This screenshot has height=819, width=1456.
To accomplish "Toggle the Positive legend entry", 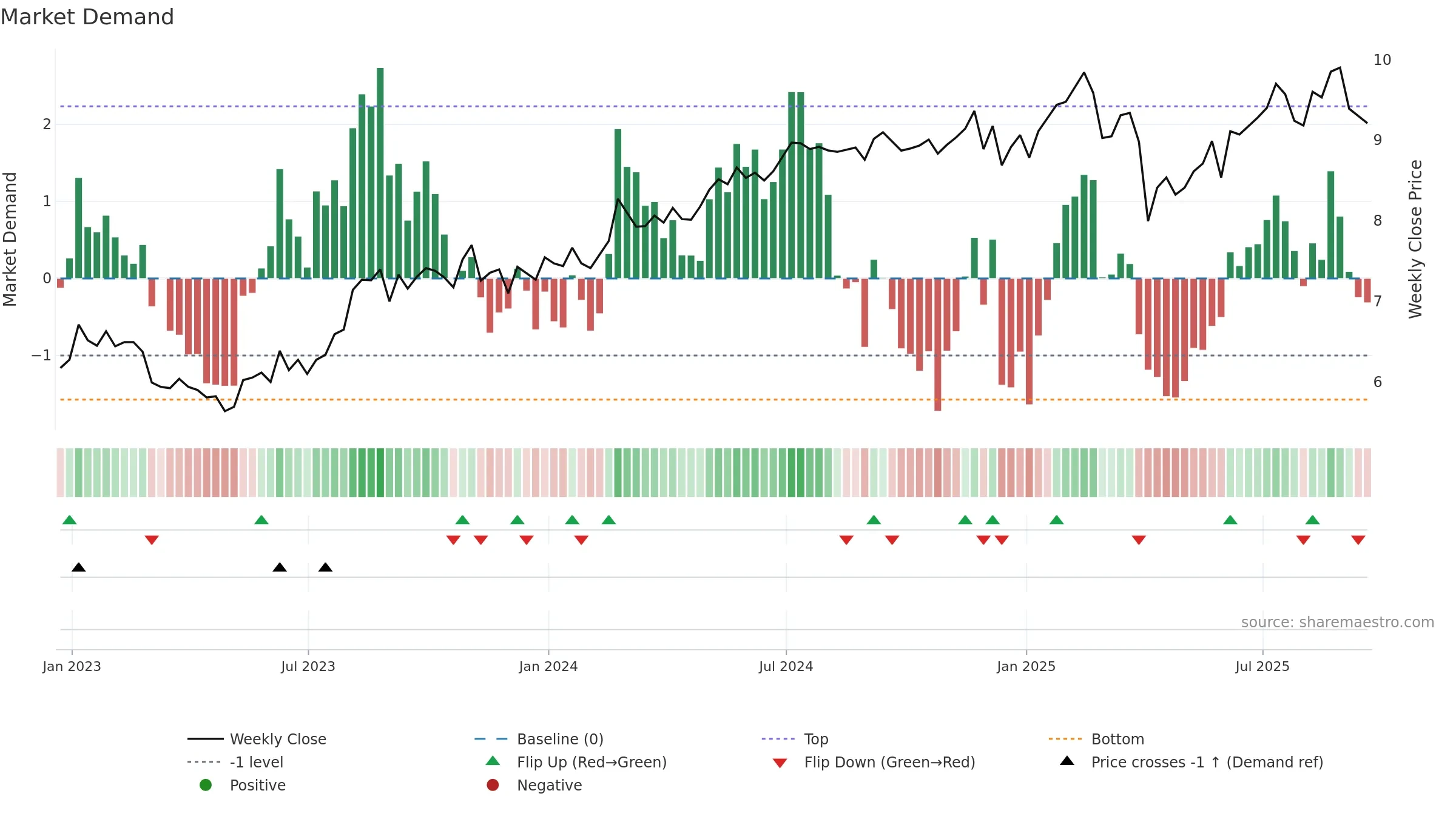I will tap(243, 785).
